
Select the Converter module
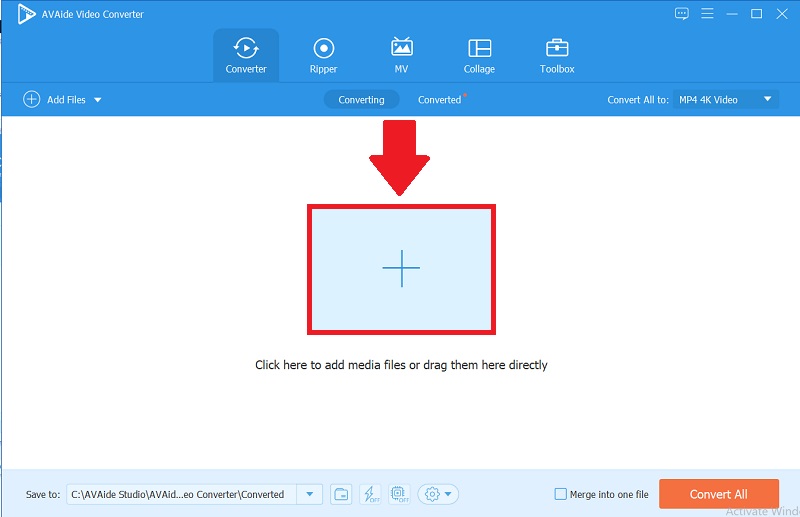click(246, 55)
